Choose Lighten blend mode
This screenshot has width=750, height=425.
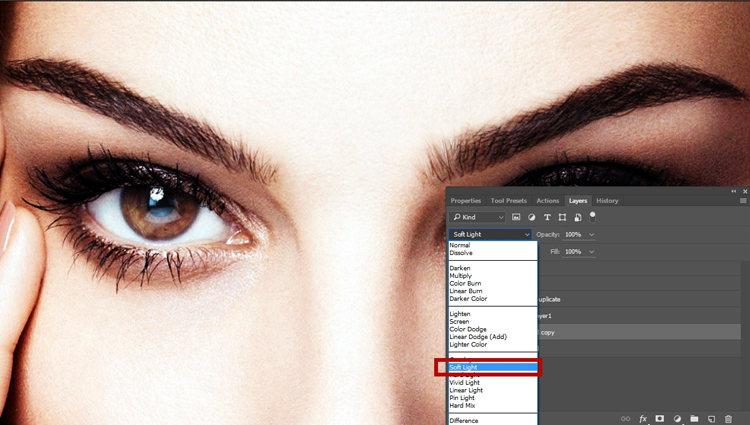click(x=493, y=314)
